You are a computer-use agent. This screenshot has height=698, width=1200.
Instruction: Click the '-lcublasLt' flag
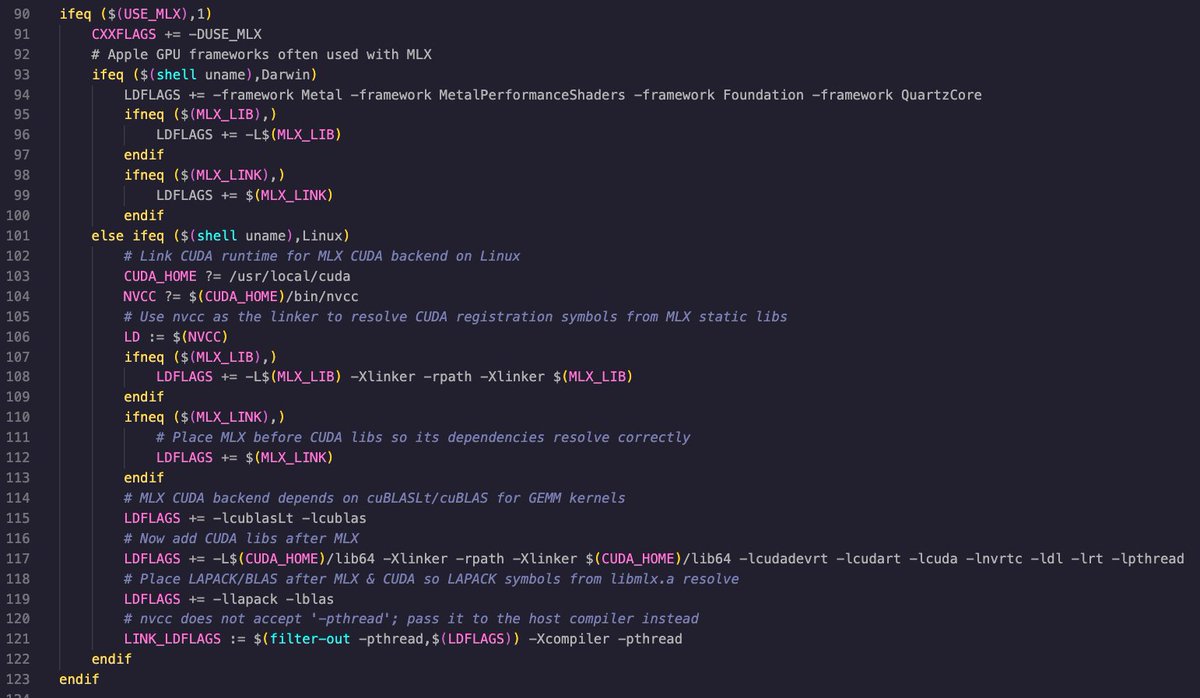(251, 518)
